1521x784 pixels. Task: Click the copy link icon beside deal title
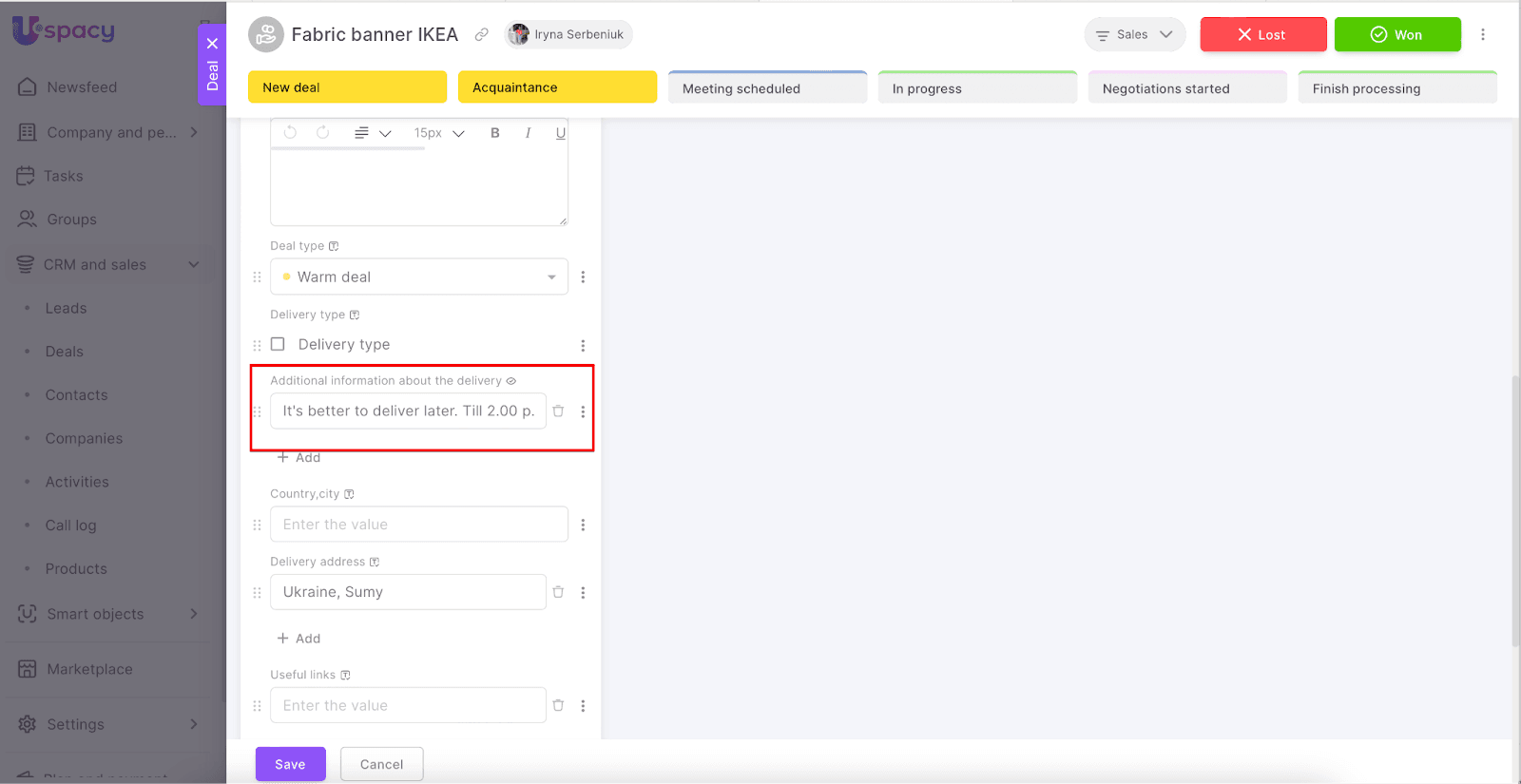[482, 35]
